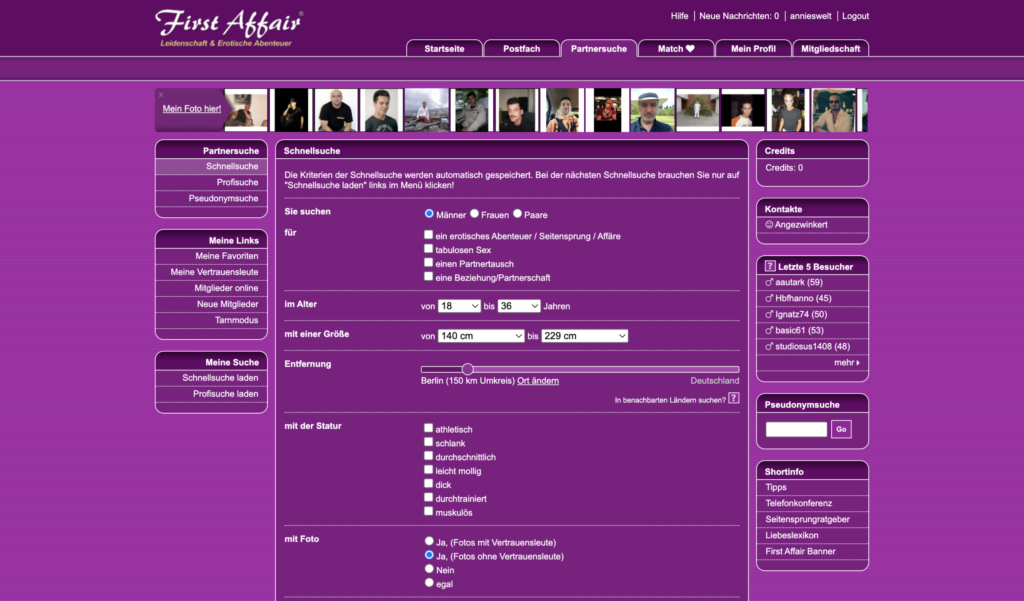
Task: Check the schlank build checkbox
Action: pos(428,442)
